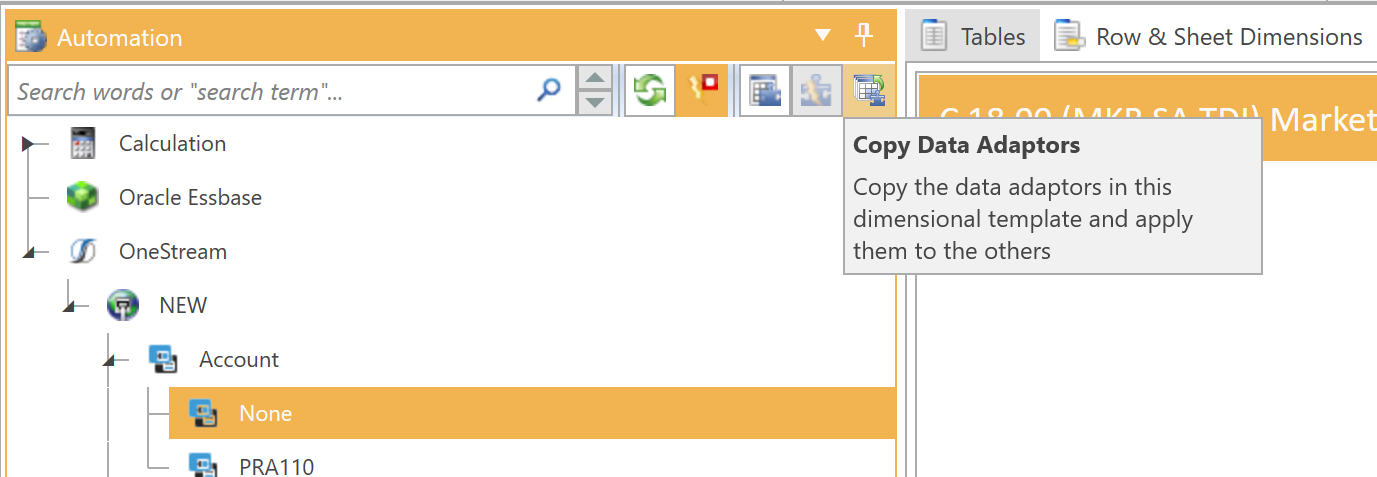Expand the Calculation tree node

coord(29,144)
